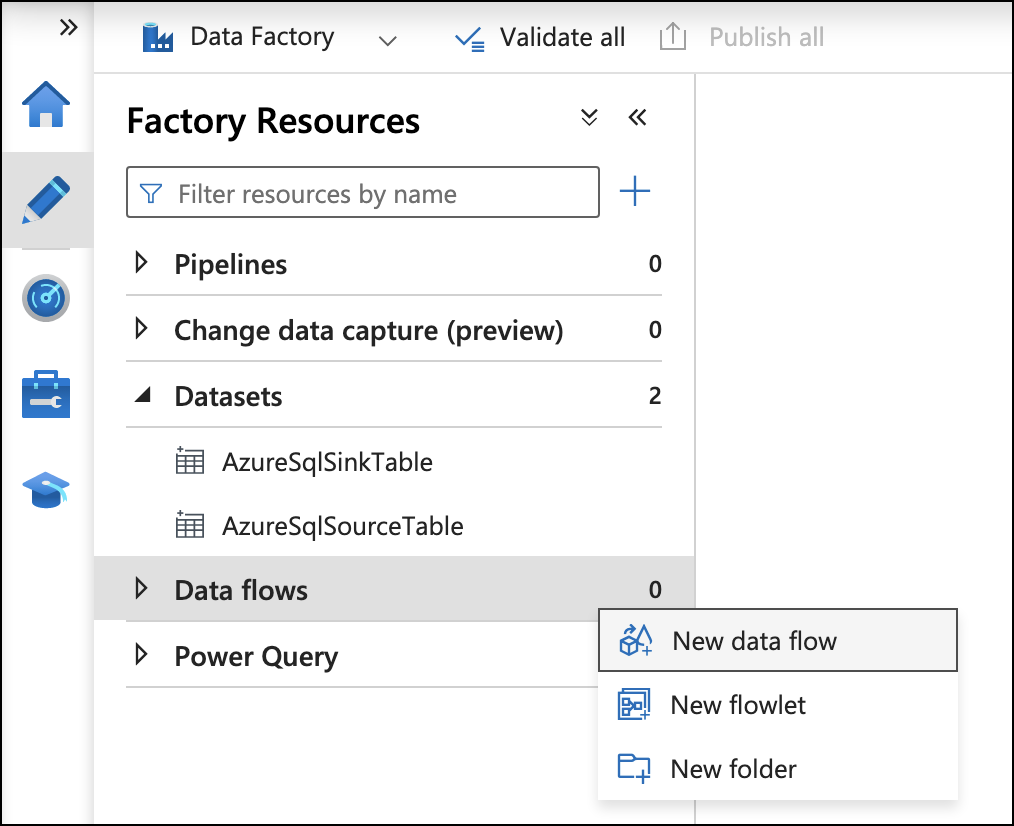Image resolution: width=1014 pixels, height=826 pixels.
Task: Expand the Pipelines tree section
Action: click(x=141, y=264)
